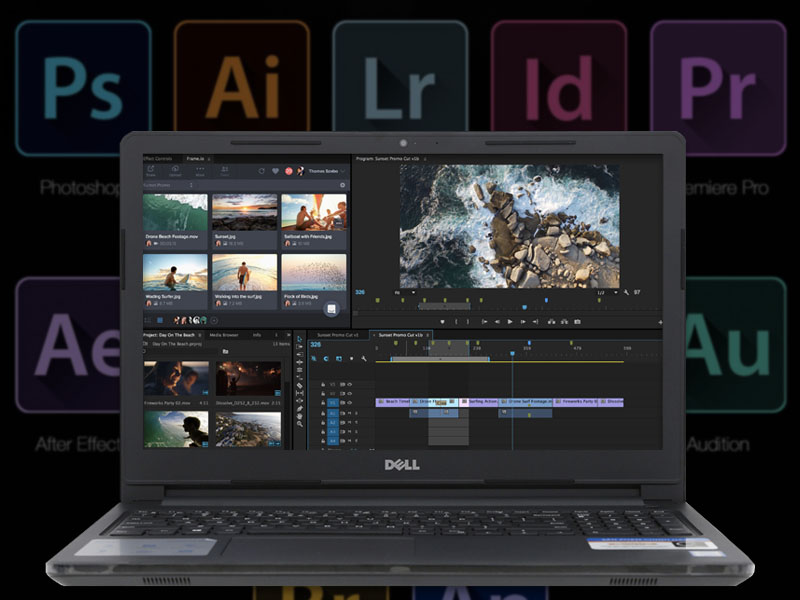
Task: Click the Step Back one frame button
Action: point(497,322)
